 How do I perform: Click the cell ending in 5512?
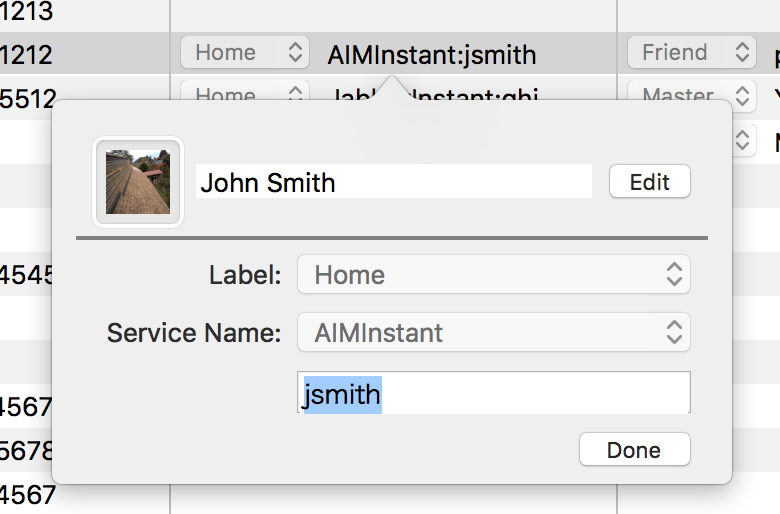click(27, 97)
